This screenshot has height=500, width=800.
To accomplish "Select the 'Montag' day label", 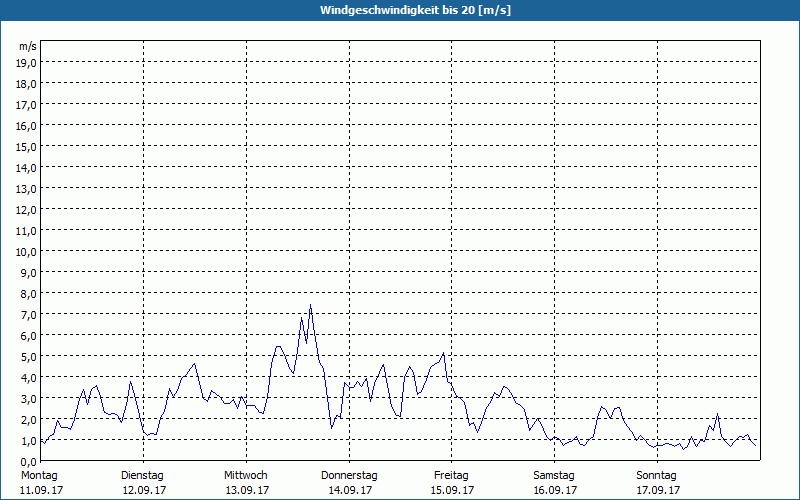I will [39, 475].
